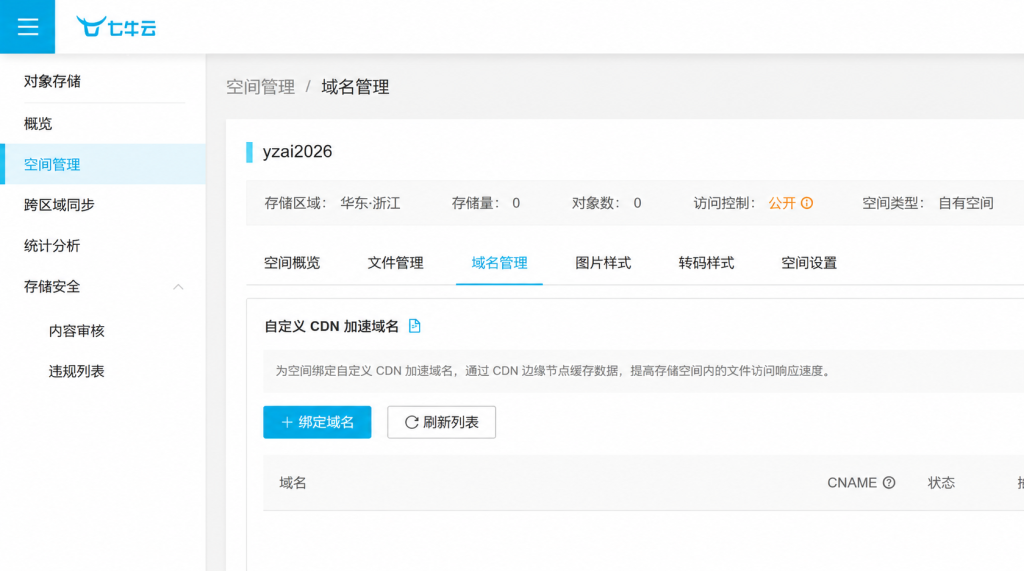Click 域名管理 breadcrumb text
Screen dimensions: 1024x571
coord(355,87)
